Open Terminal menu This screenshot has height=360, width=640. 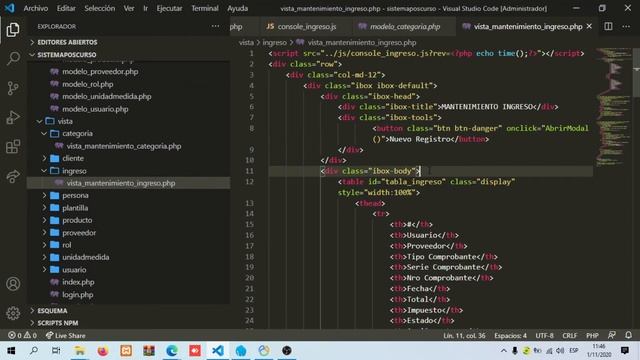pos(204,8)
